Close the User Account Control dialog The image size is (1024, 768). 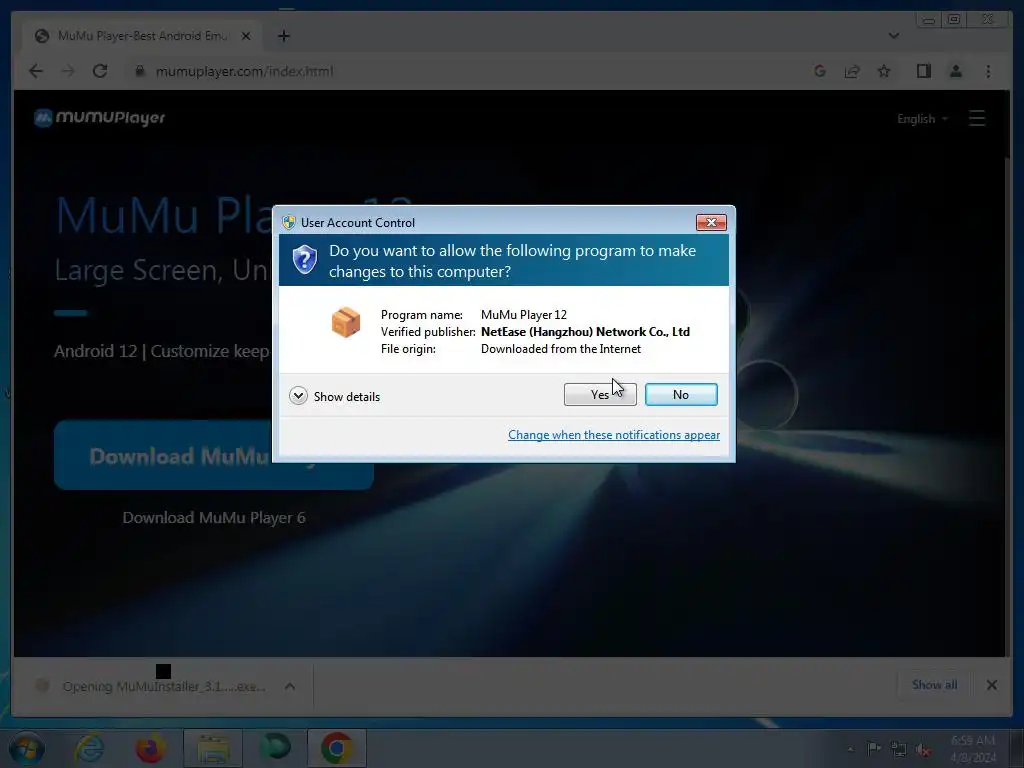pyautogui.click(x=711, y=223)
